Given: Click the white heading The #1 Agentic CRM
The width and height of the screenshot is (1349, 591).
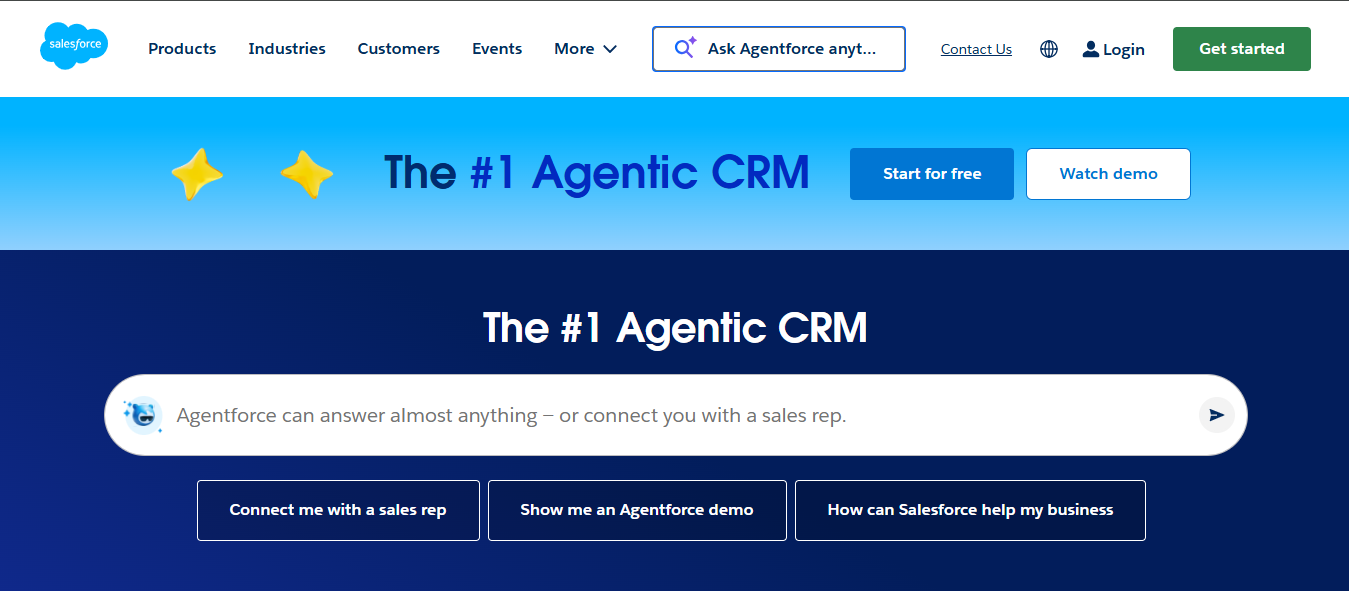Looking at the screenshot, I should (675, 328).
